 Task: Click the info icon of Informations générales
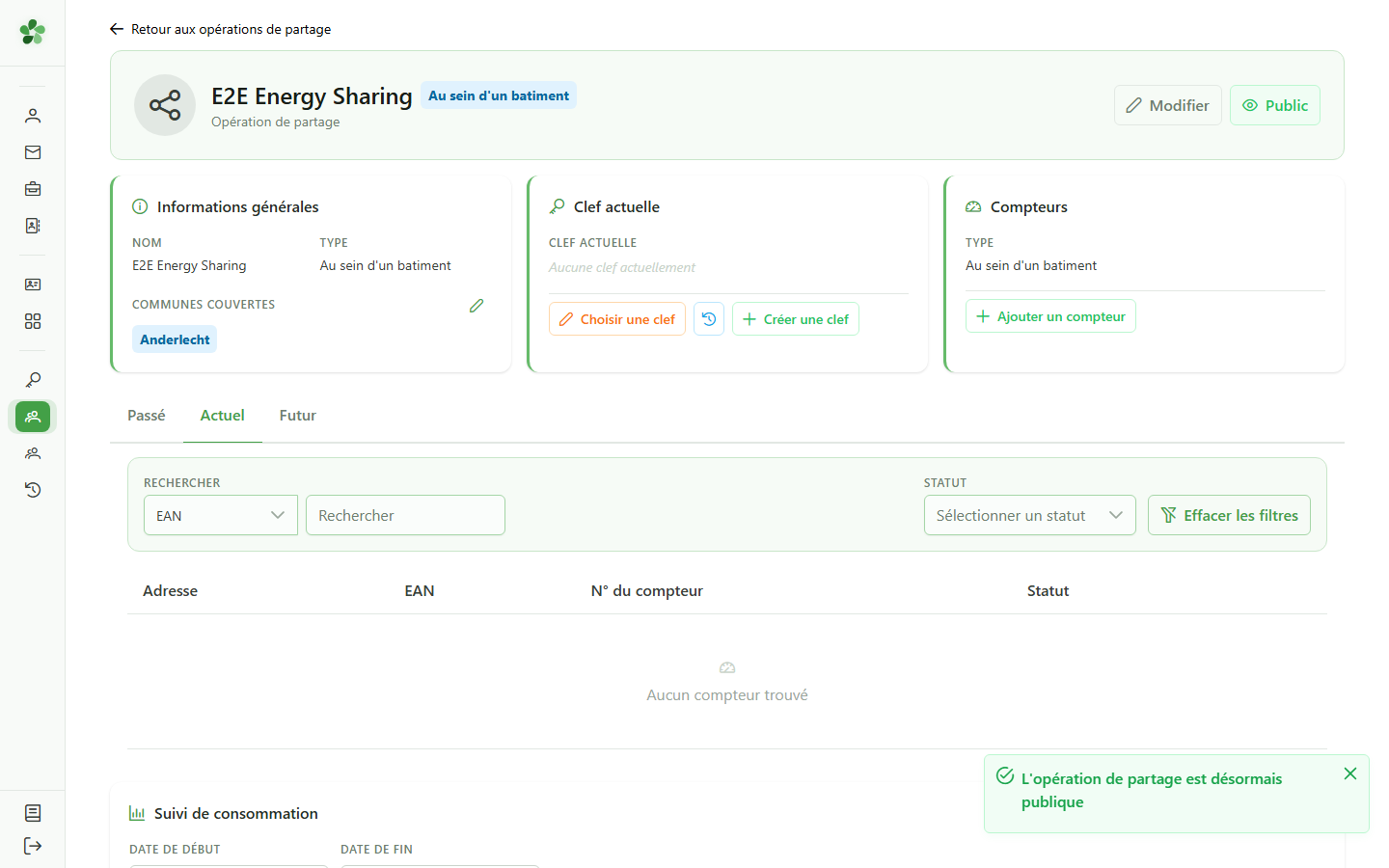click(140, 206)
